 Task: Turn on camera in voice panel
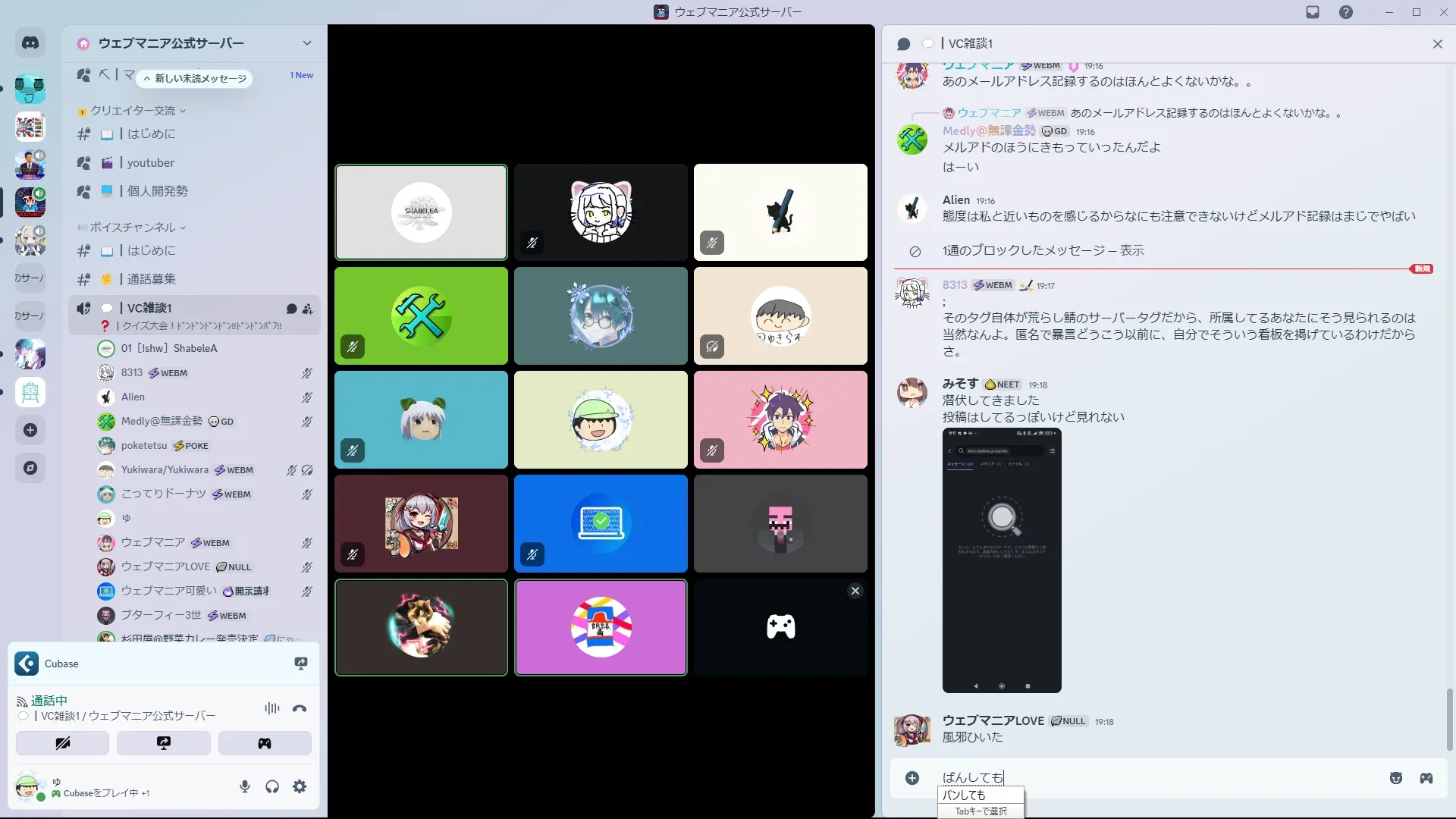pyautogui.click(x=63, y=743)
